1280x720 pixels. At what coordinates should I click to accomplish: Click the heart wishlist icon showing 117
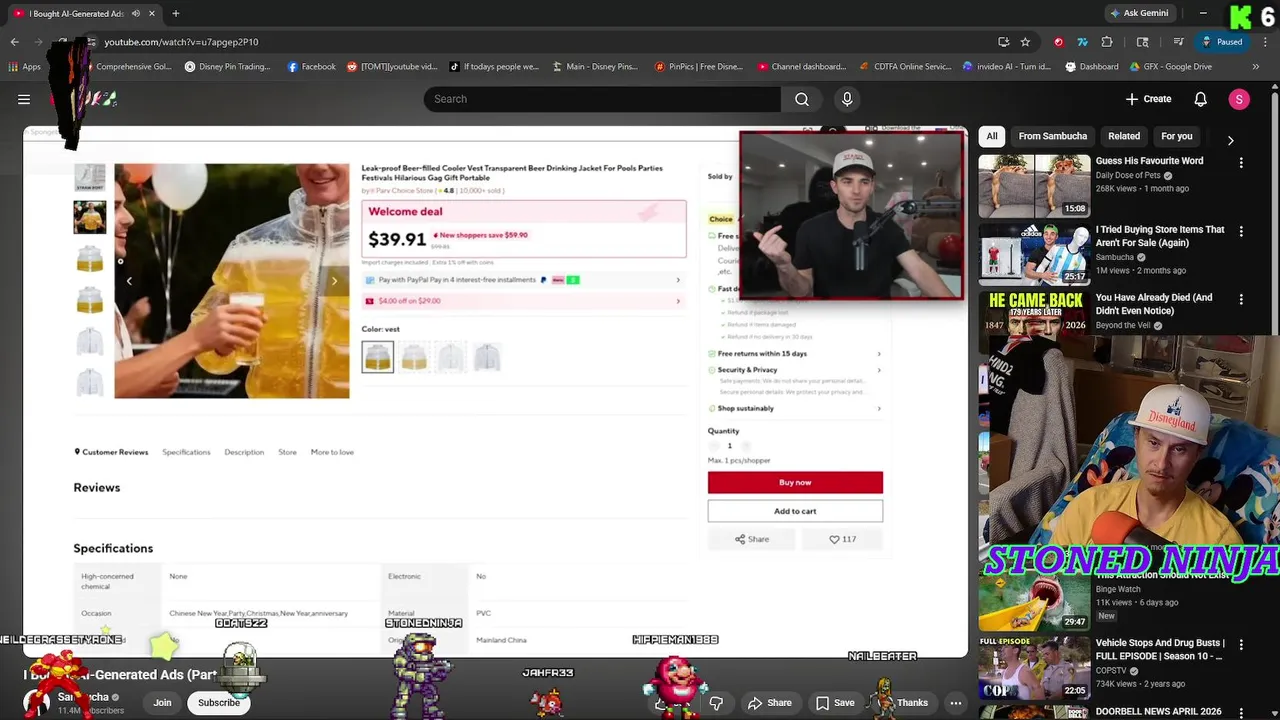click(x=842, y=539)
